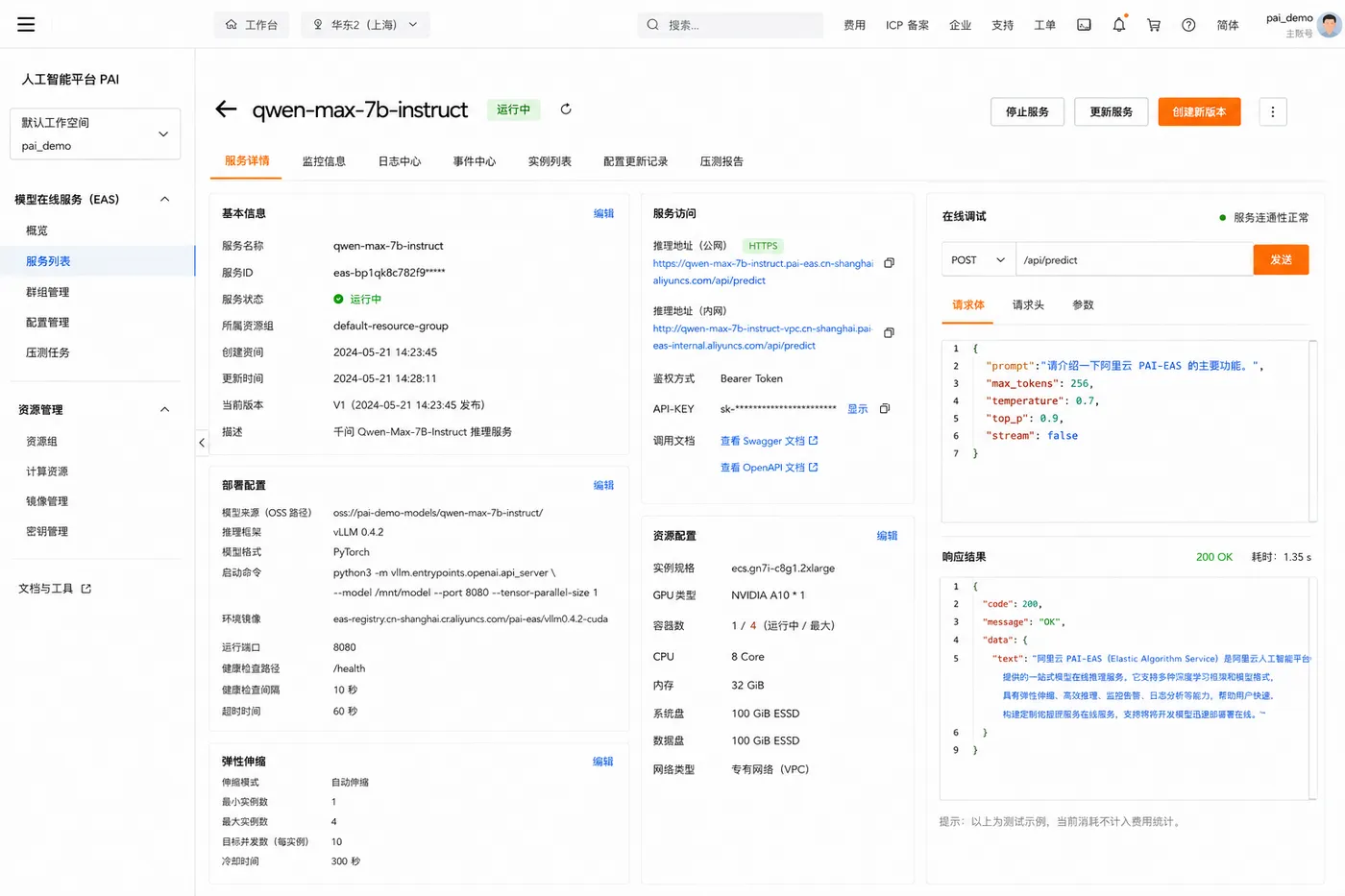Refresh the service status
This screenshot has height=896, width=1345.
click(x=566, y=109)
